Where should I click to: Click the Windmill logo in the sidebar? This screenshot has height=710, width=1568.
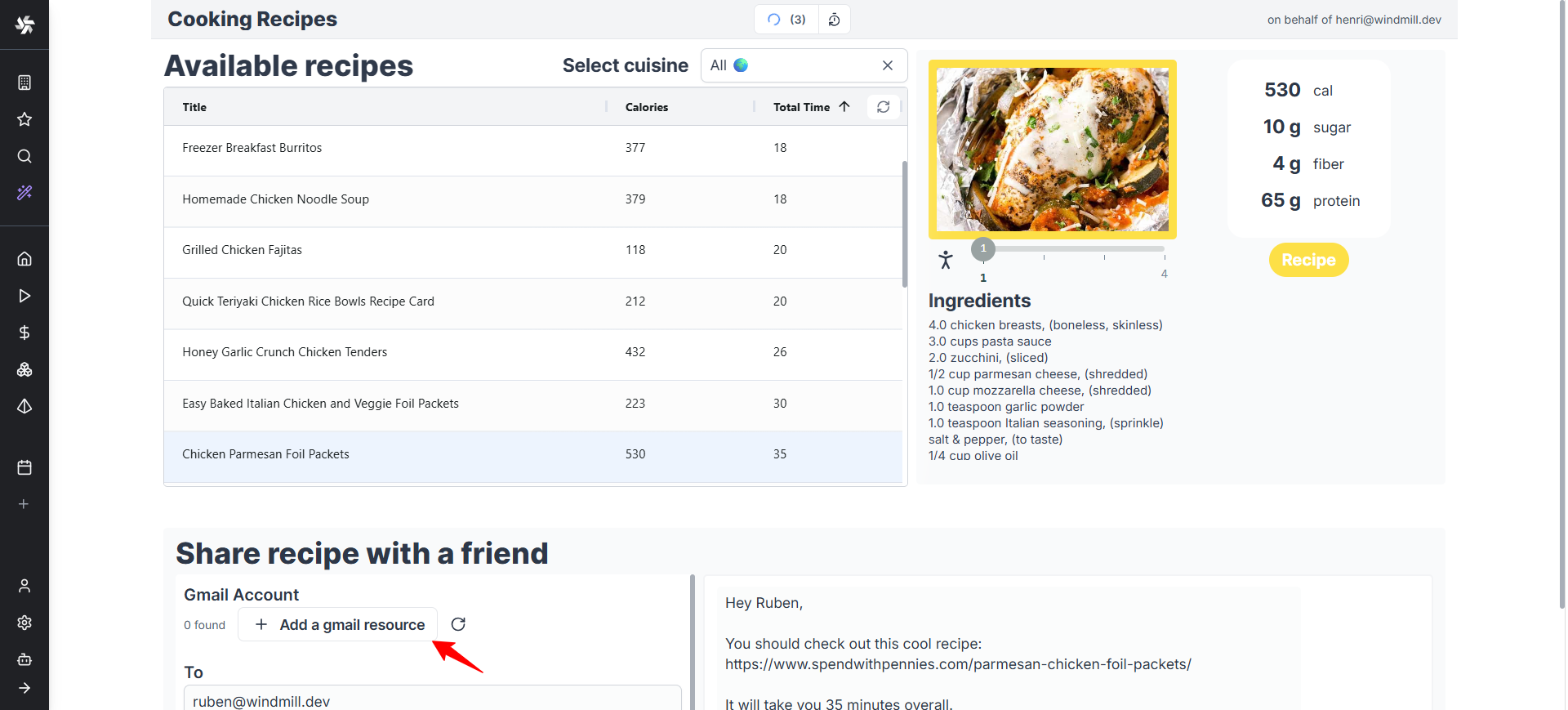24,25
